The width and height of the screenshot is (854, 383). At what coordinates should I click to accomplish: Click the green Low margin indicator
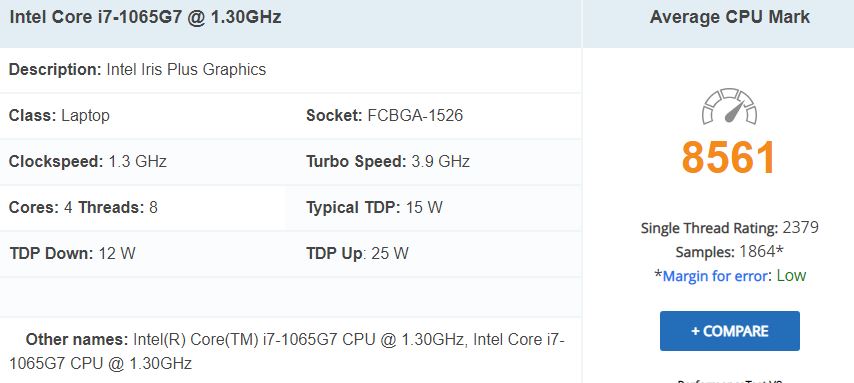coord(791,276)
